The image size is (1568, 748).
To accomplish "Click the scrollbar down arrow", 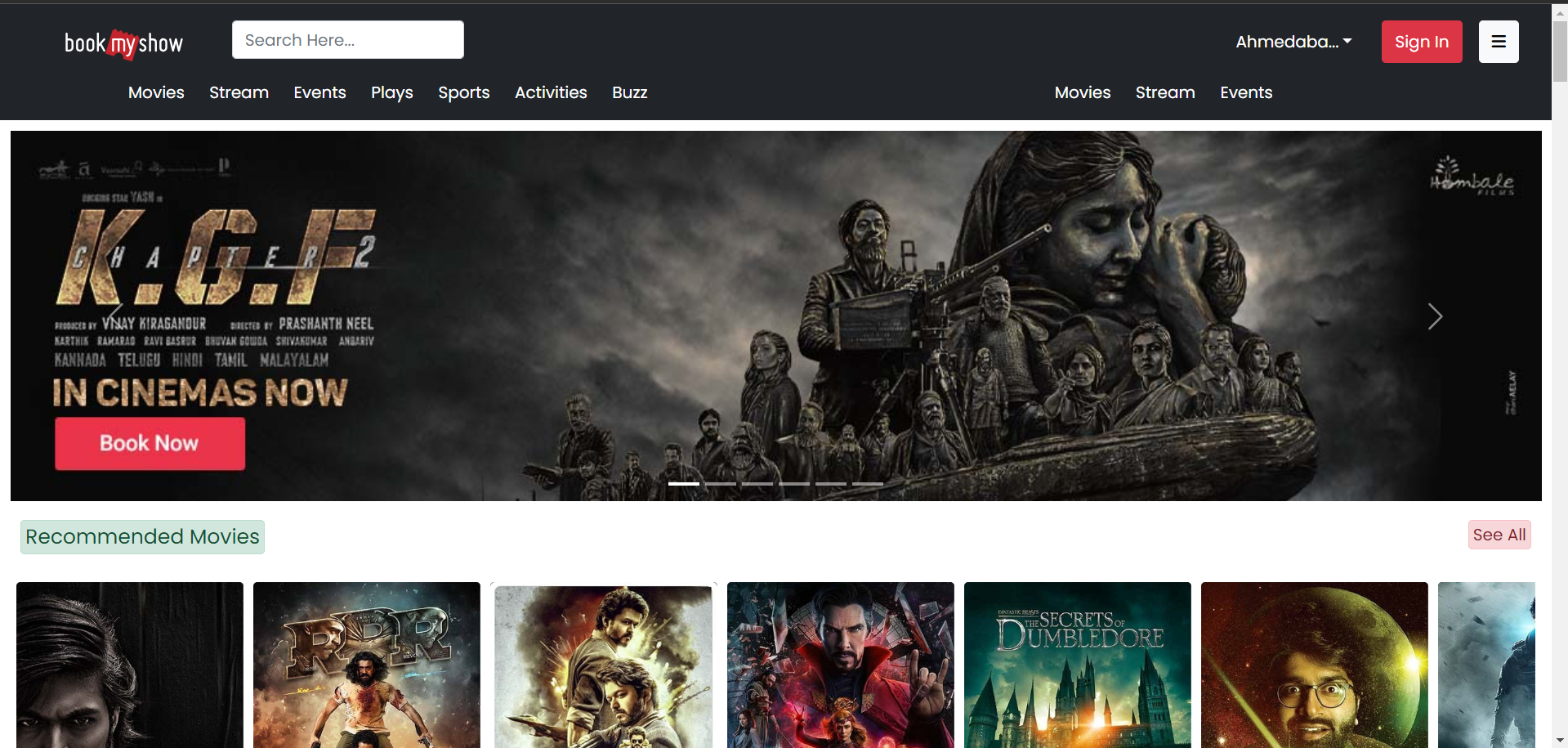I will pyautogui.click(x=1557, y=740).
